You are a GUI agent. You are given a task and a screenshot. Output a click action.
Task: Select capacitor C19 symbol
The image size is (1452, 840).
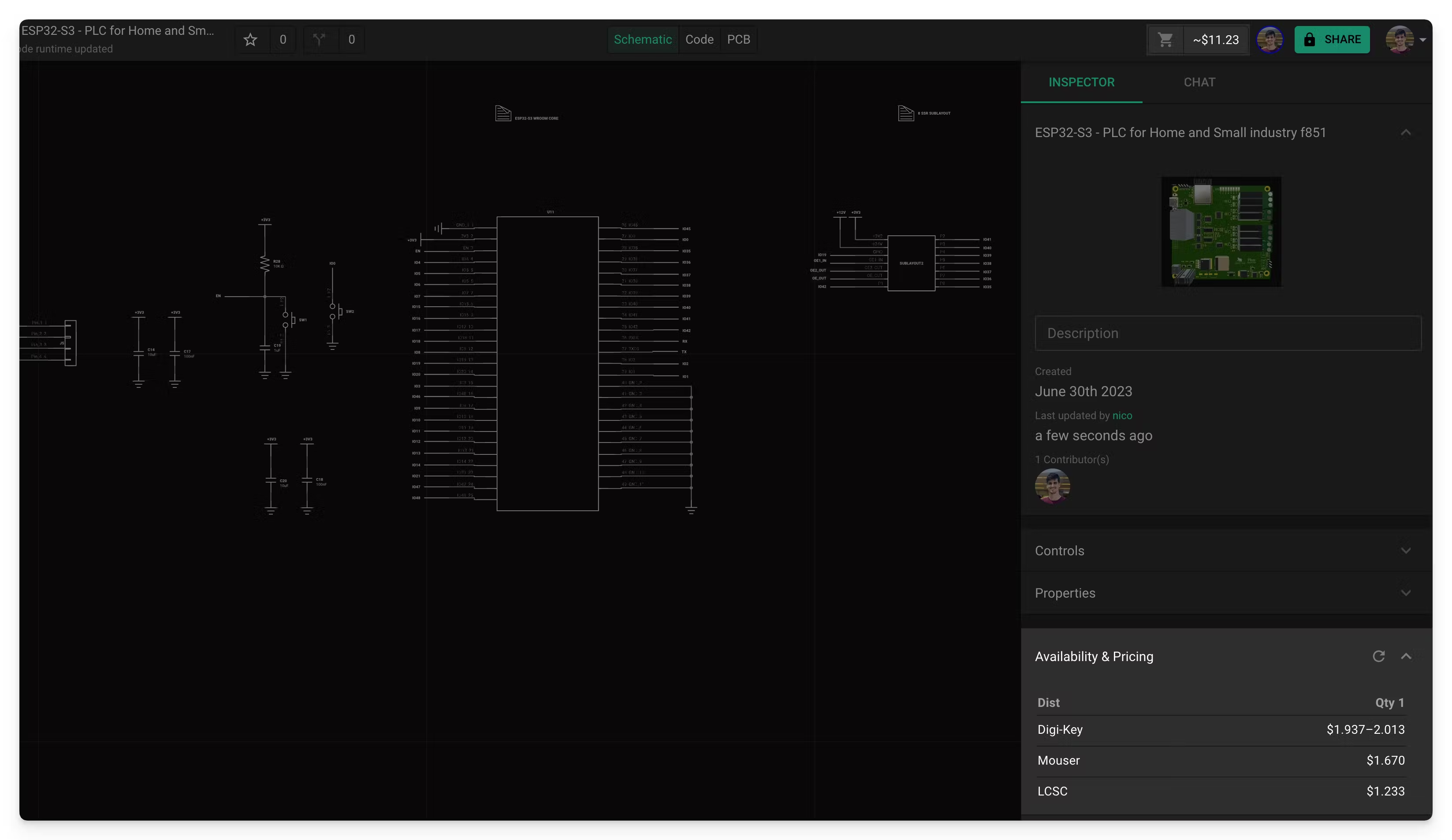[264, 347]
